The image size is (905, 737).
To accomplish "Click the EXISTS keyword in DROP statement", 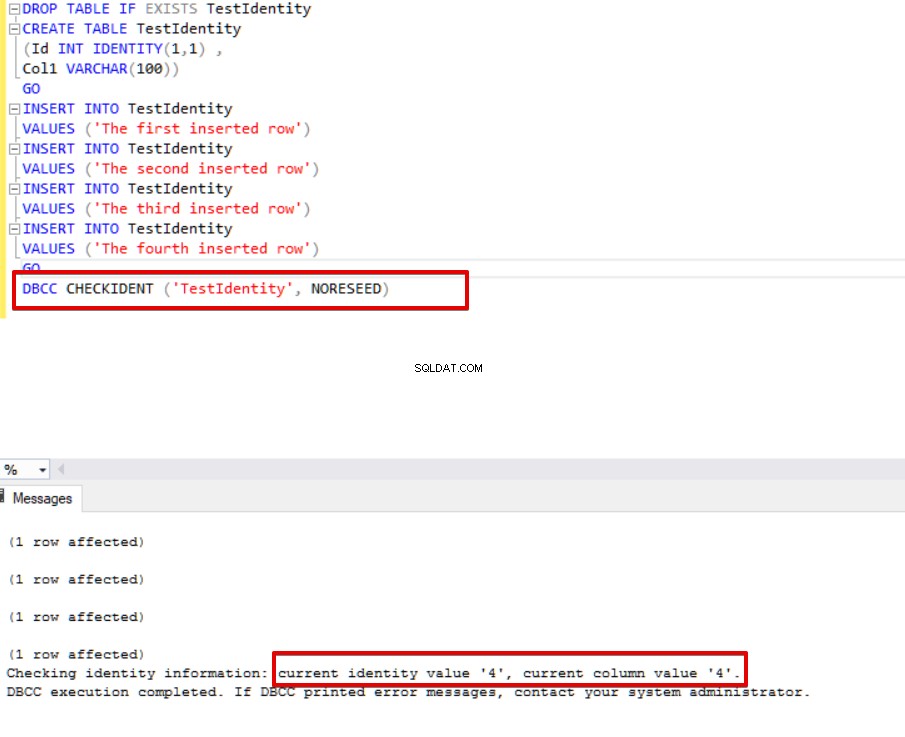I will click(x=171, y=9).
